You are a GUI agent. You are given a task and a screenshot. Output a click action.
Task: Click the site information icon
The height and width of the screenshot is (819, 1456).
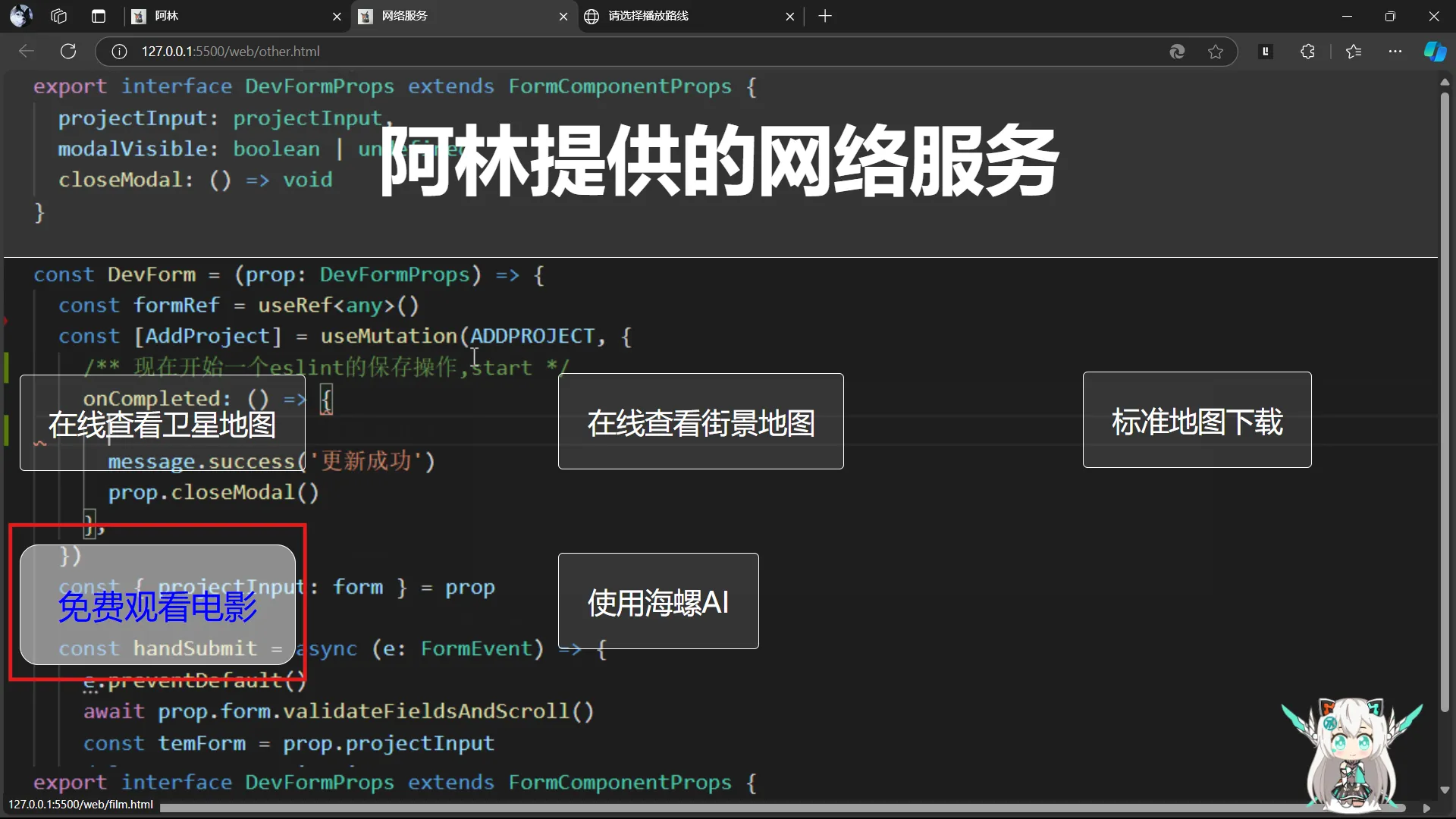(119, 52)
